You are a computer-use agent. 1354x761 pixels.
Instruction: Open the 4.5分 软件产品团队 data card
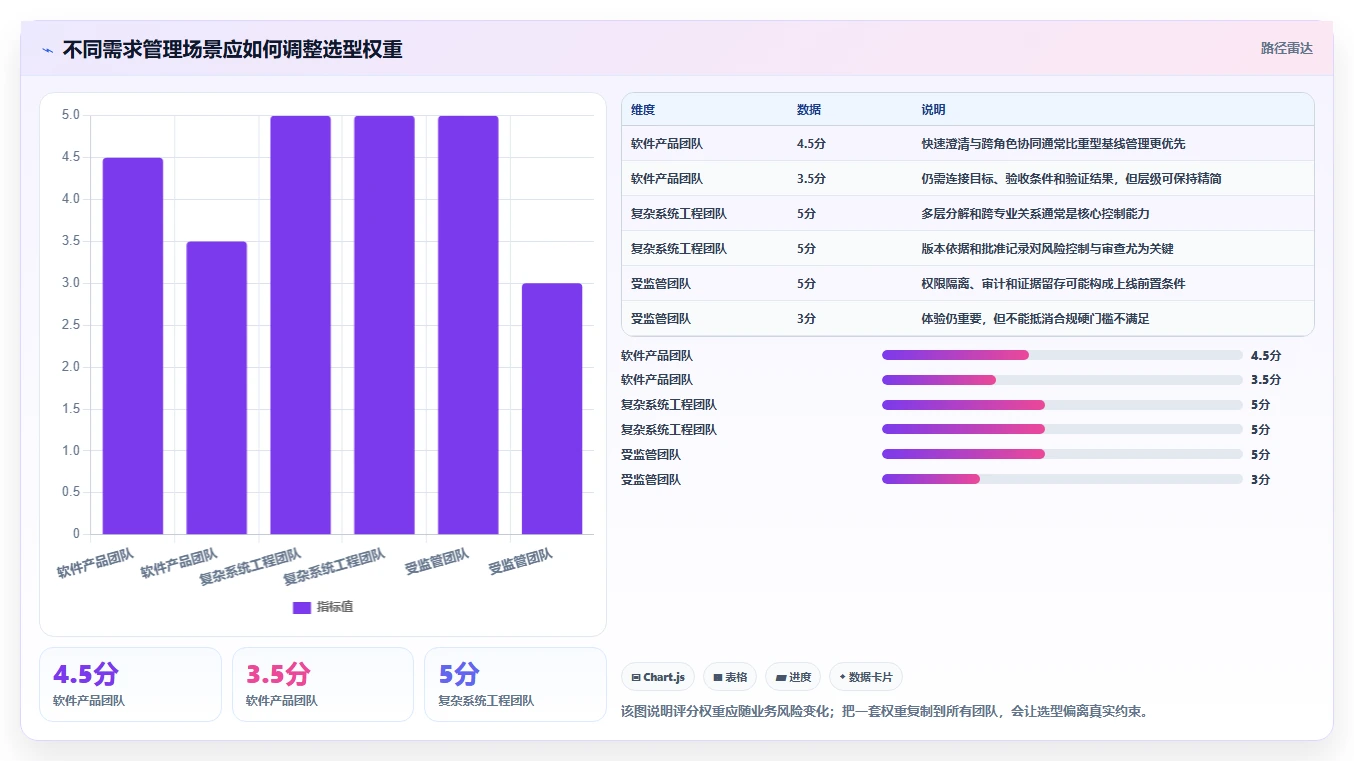(130, 684)
